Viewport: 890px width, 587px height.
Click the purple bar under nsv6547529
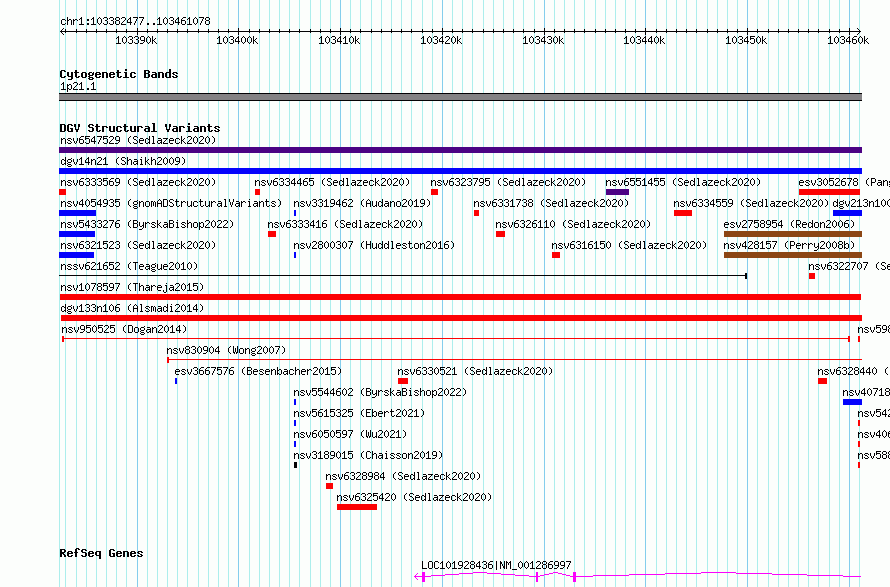pyautogui.click(x=460, y=150)
